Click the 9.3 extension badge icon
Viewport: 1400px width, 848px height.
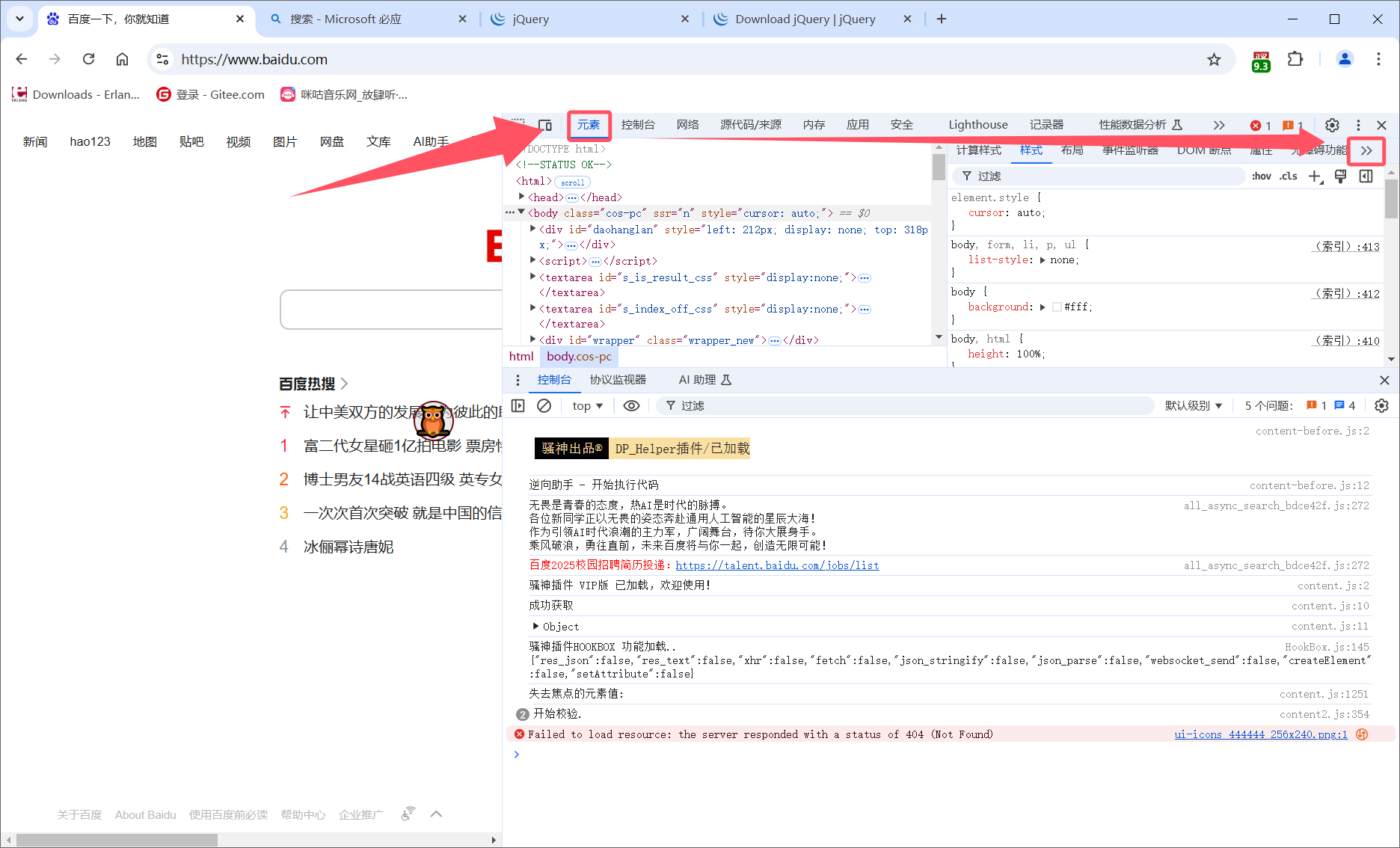coord(1261,61)
